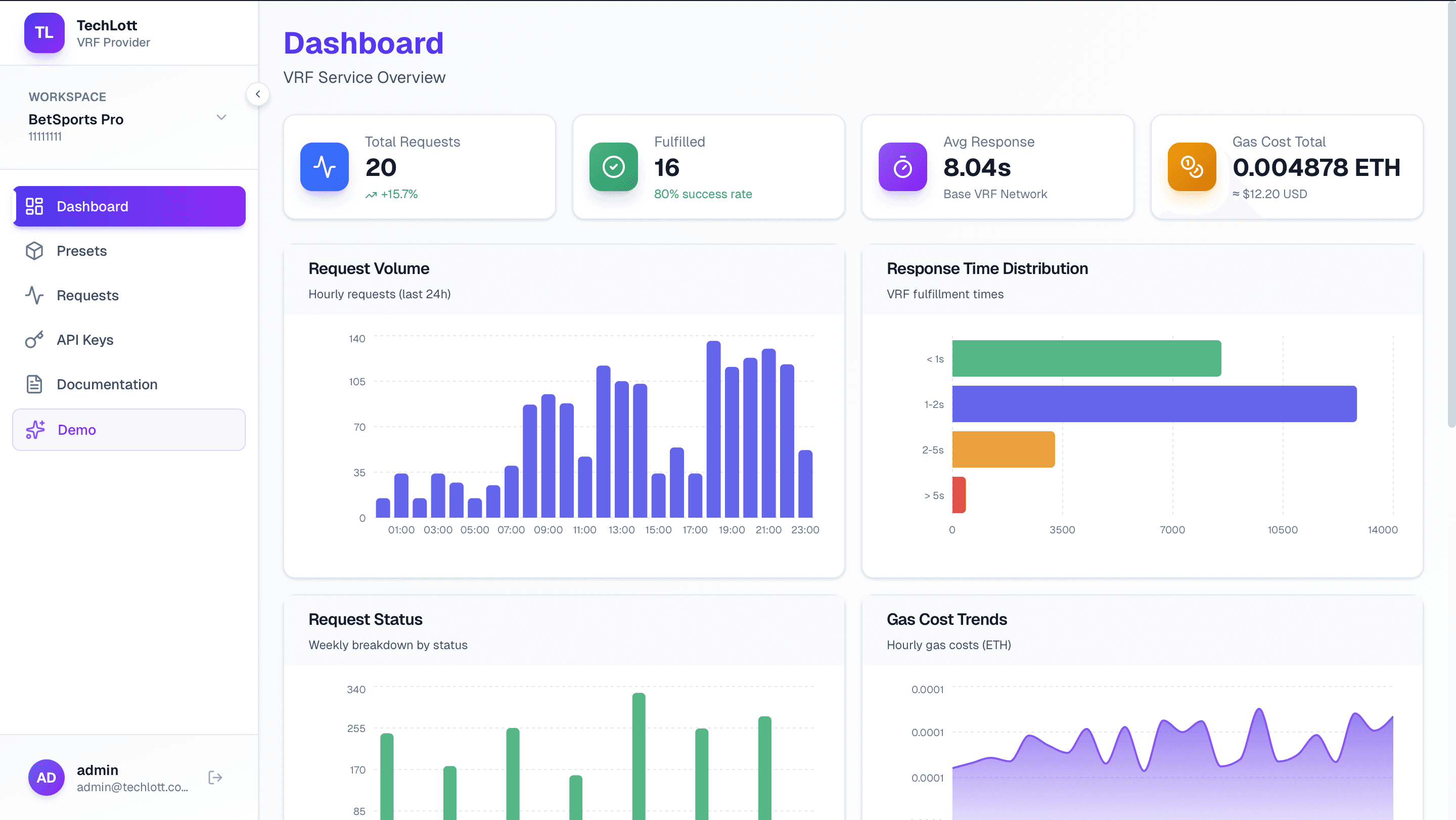Click the Documentation file icon

(34, 384)
